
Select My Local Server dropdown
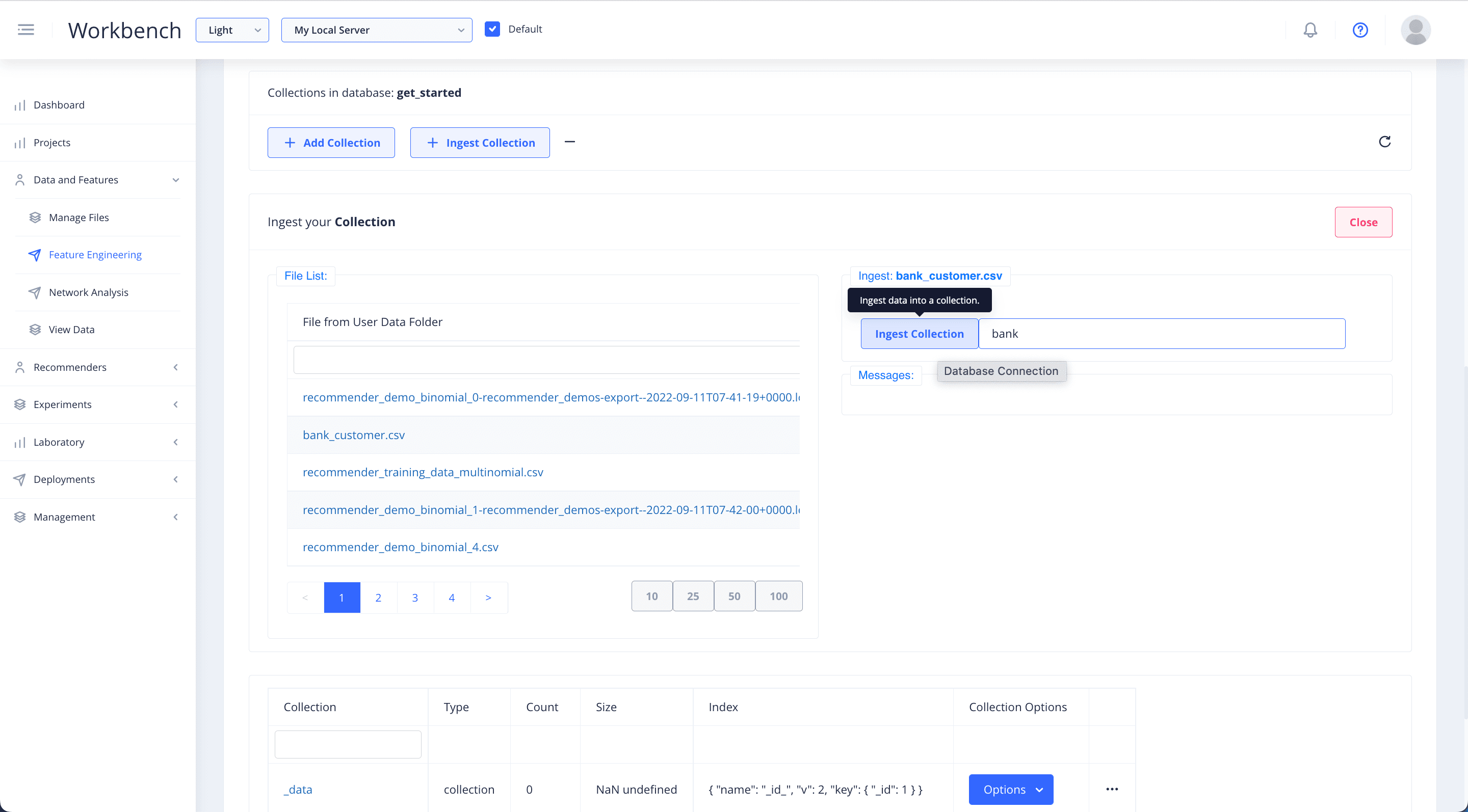(376, 30)
